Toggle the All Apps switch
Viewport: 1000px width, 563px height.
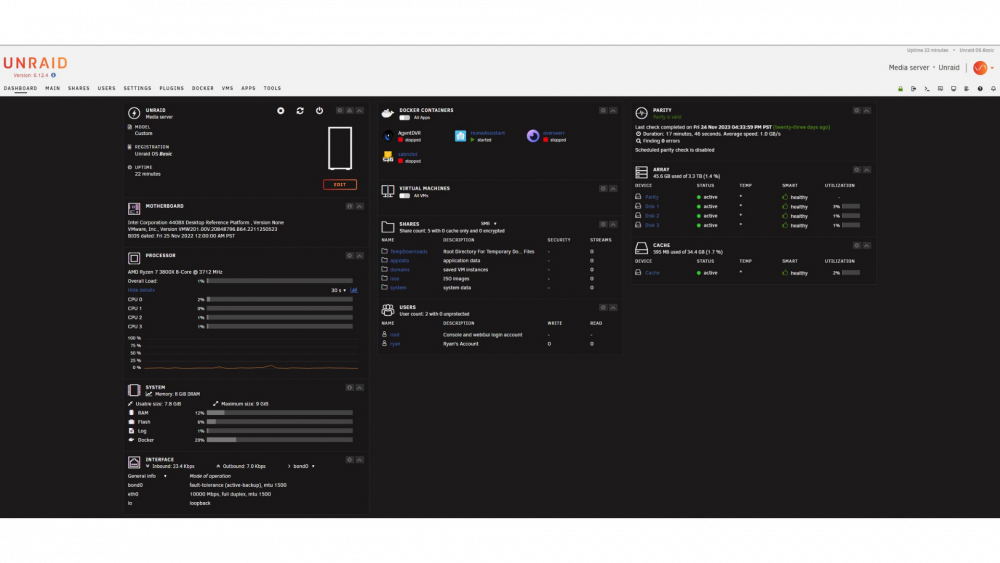pos(404,118)
